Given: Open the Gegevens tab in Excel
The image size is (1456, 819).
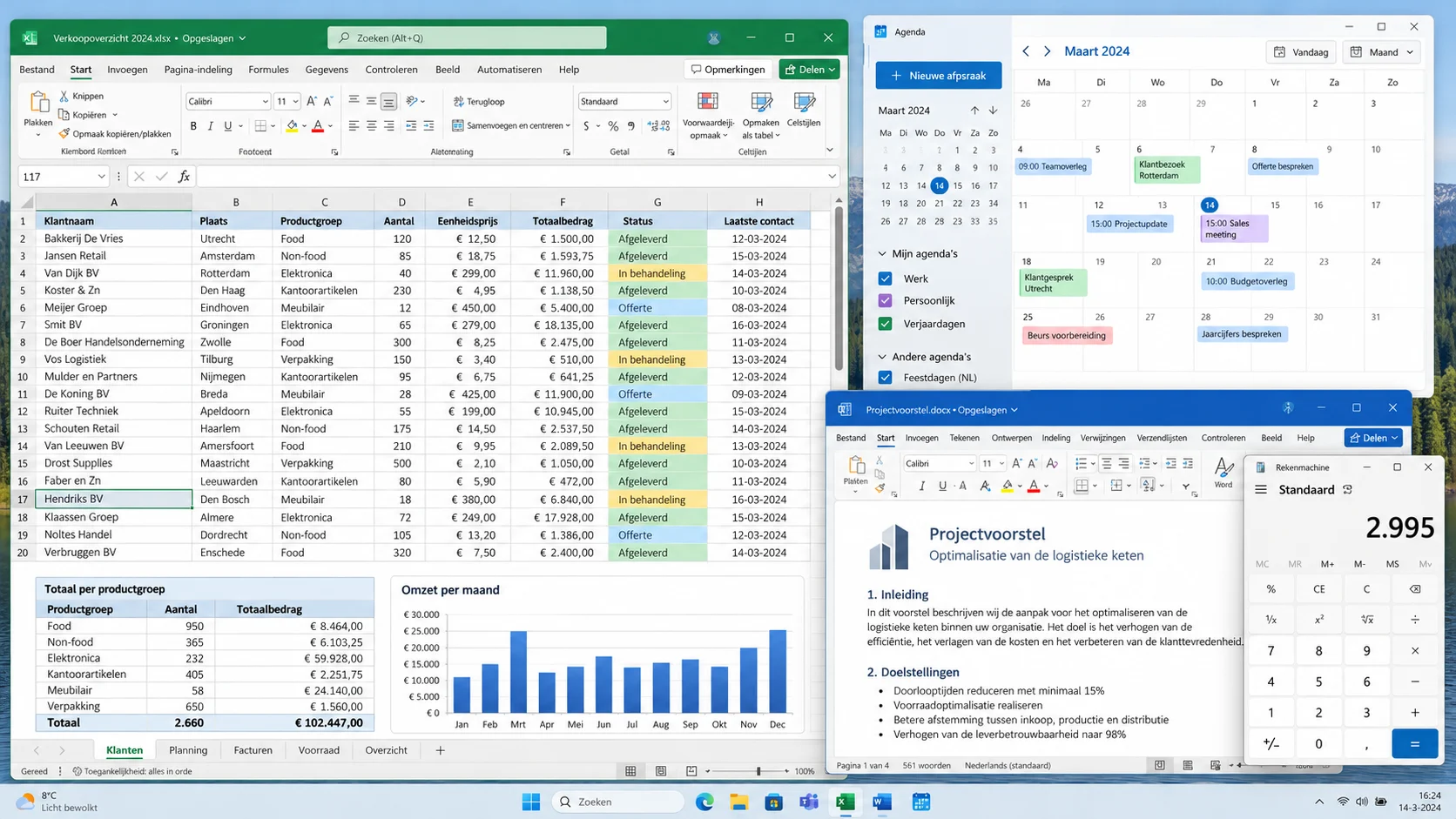Looking at the screenshot, I should (x=327, y=70).
